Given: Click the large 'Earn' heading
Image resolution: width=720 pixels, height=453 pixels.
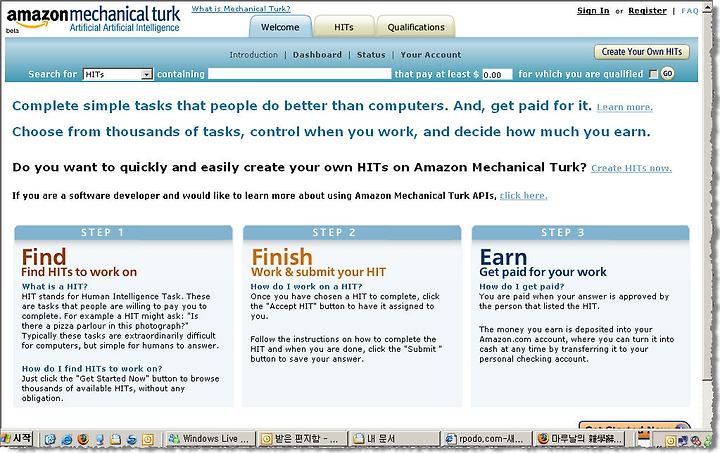Looking at the screenshot, I should tap(503, 257).
